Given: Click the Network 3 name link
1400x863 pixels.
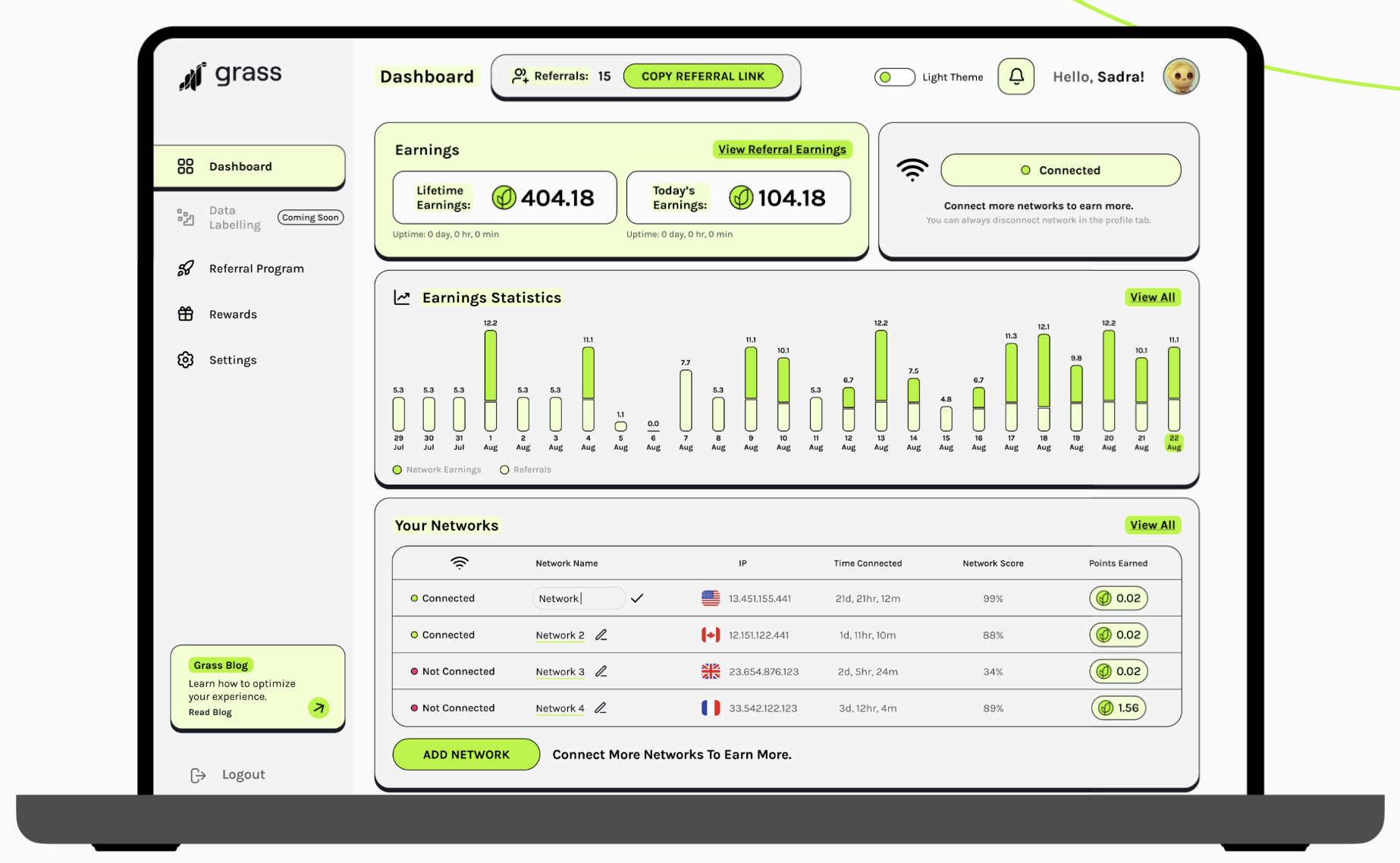Looking at the screenshot, I should pyautogui.click(x=560, y=672).
